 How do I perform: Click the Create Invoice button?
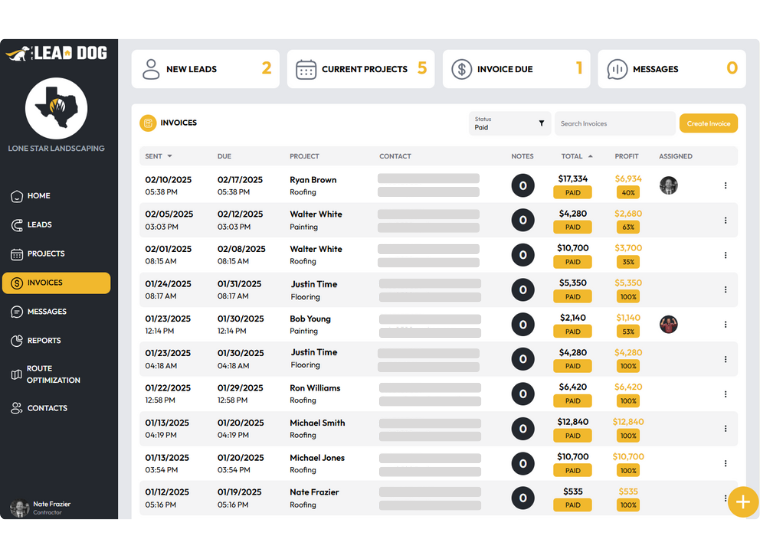tap(708, 124)
